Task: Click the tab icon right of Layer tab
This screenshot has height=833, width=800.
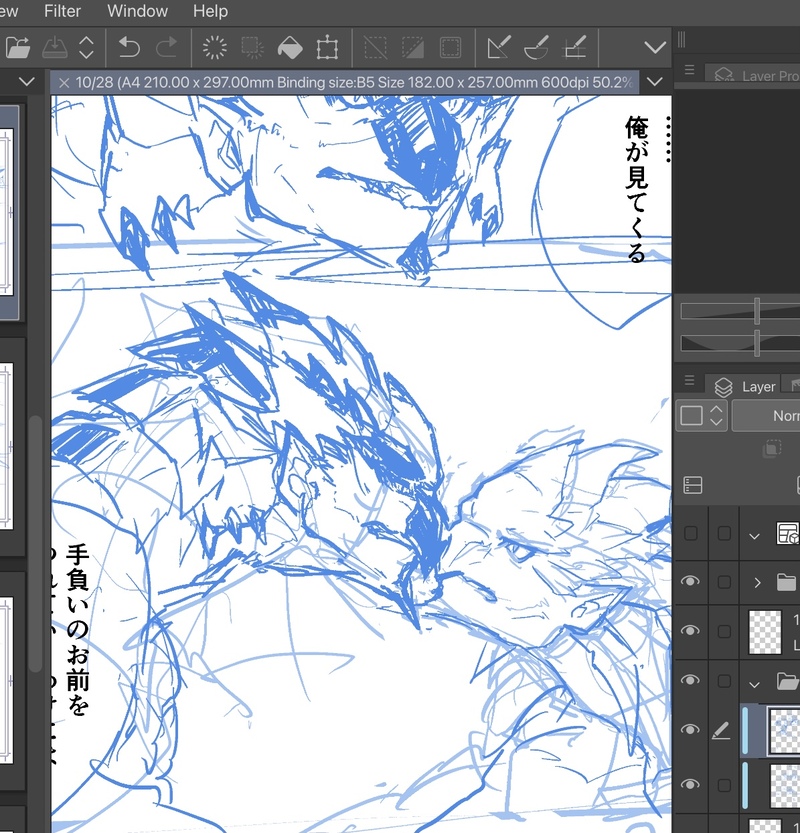Action: pyautogui.click(x=794, y=385)
